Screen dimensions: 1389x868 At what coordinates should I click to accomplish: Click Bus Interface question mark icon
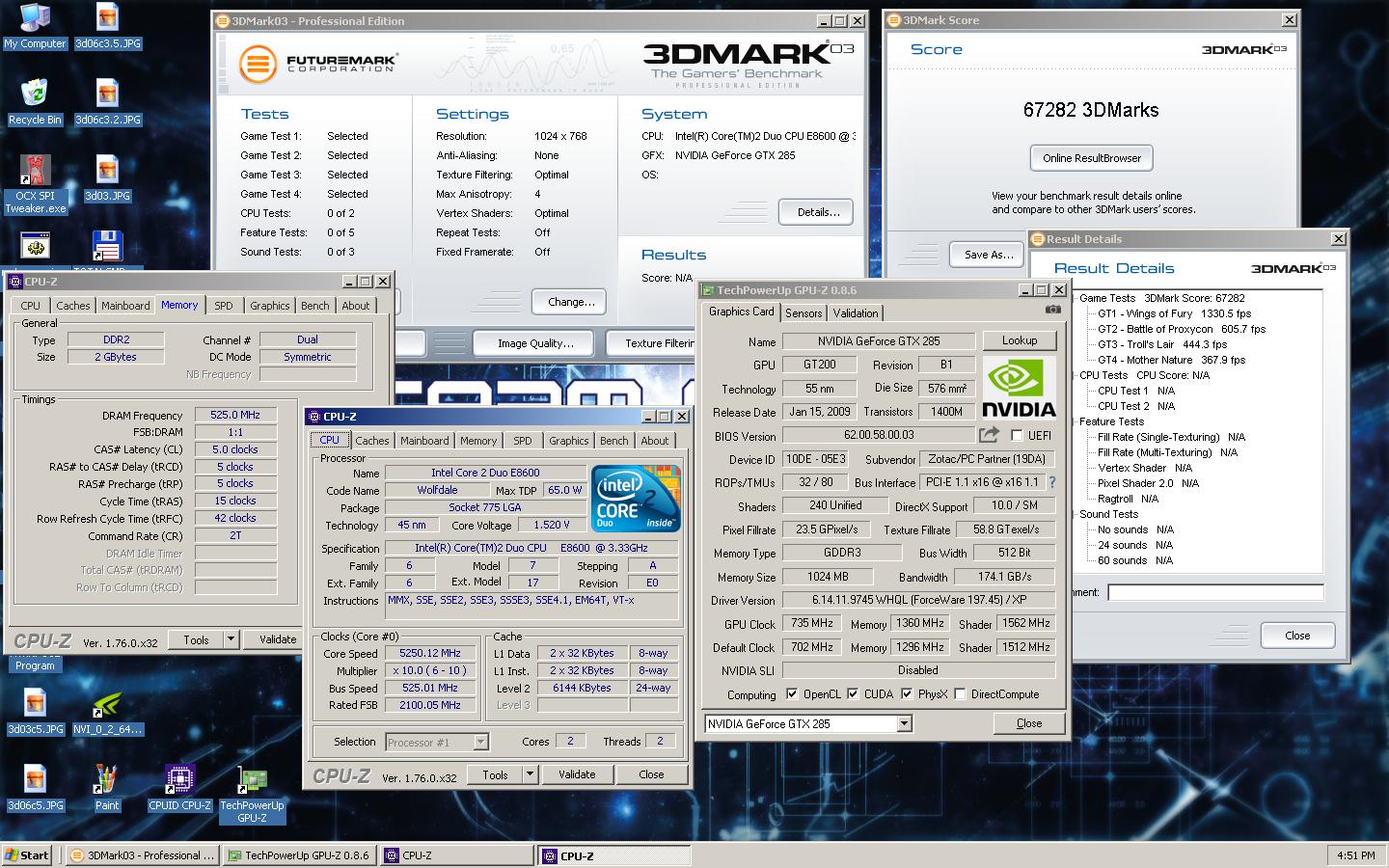1051,482
